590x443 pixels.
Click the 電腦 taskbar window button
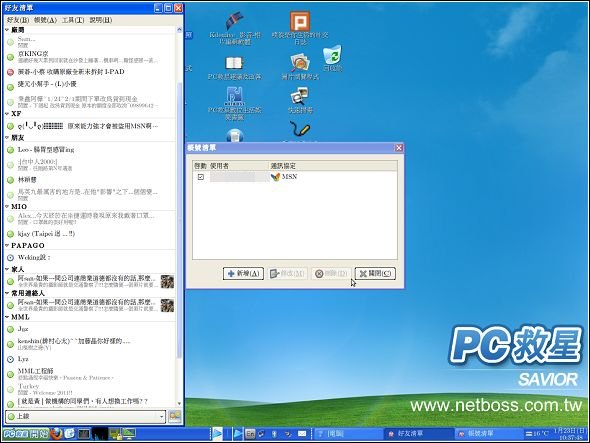[x=348, y=434]
